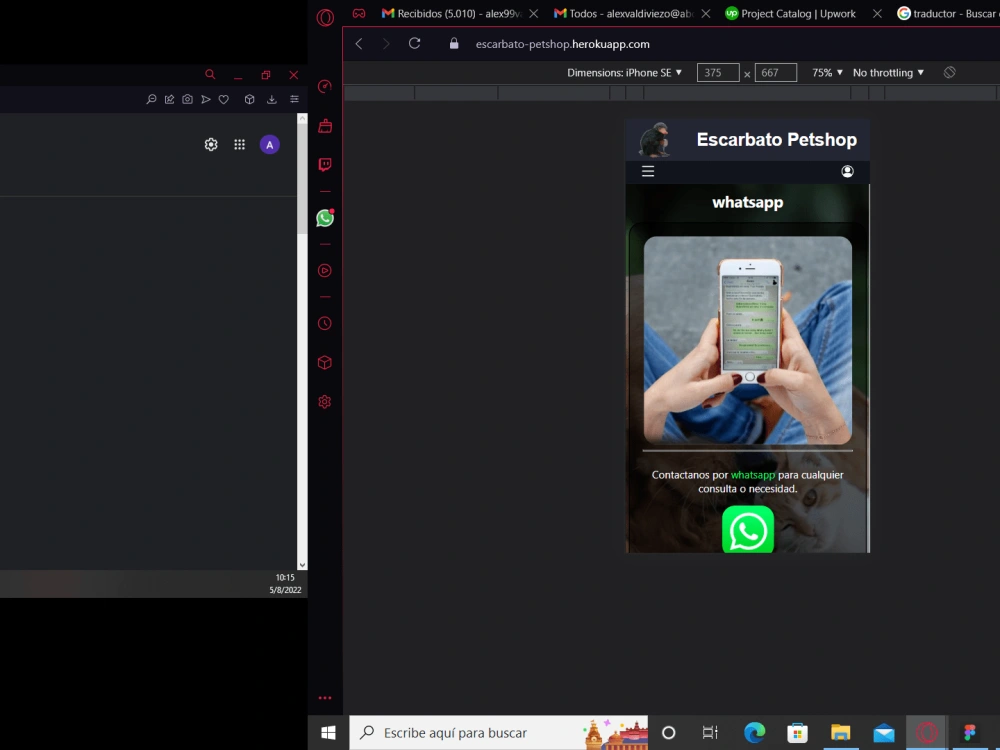
Task: Expand Dimensions: iPhone SE dropdown
Action: 624,73
